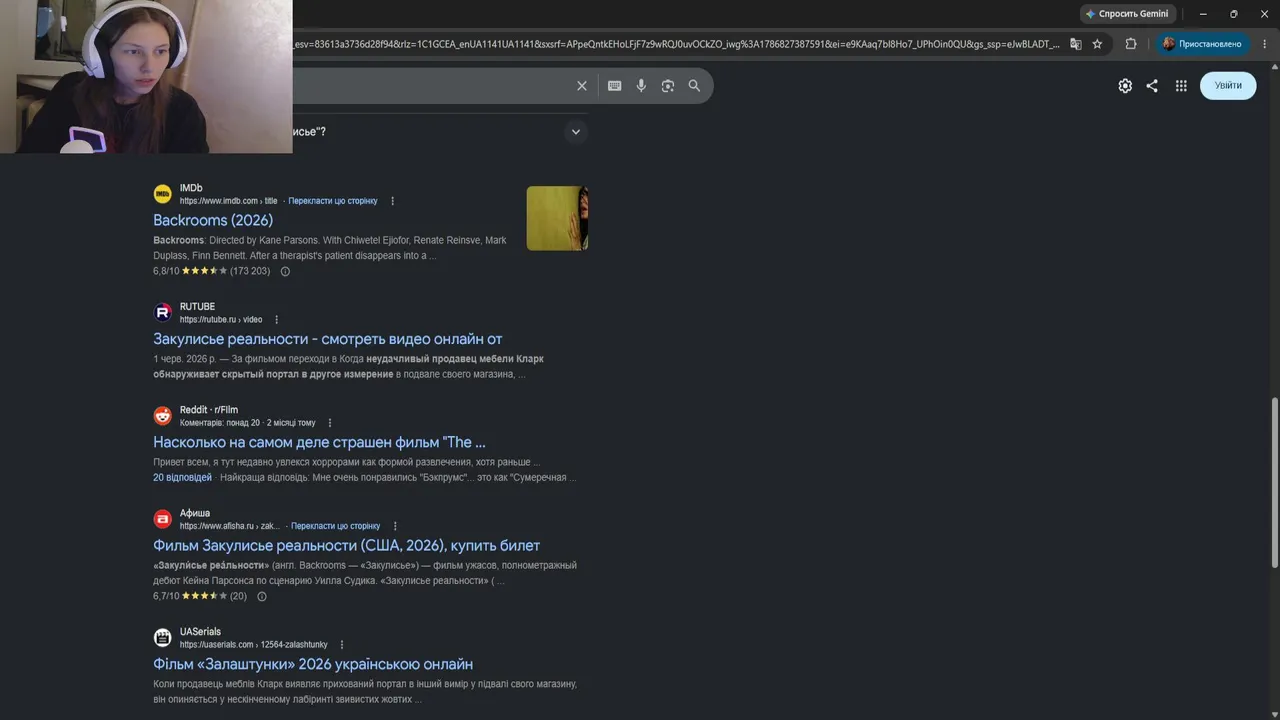Click the Уйти button

[1228, 86]
